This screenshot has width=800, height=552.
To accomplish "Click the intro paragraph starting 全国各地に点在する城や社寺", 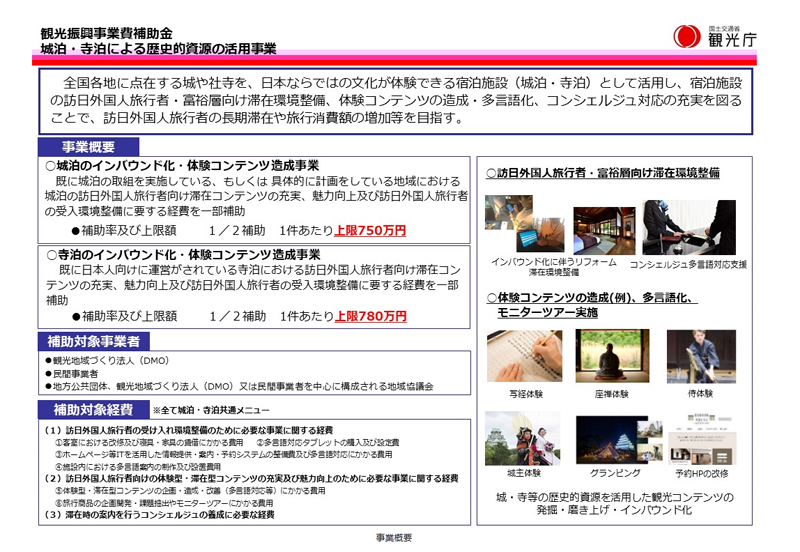I will (x=396, y=101).
